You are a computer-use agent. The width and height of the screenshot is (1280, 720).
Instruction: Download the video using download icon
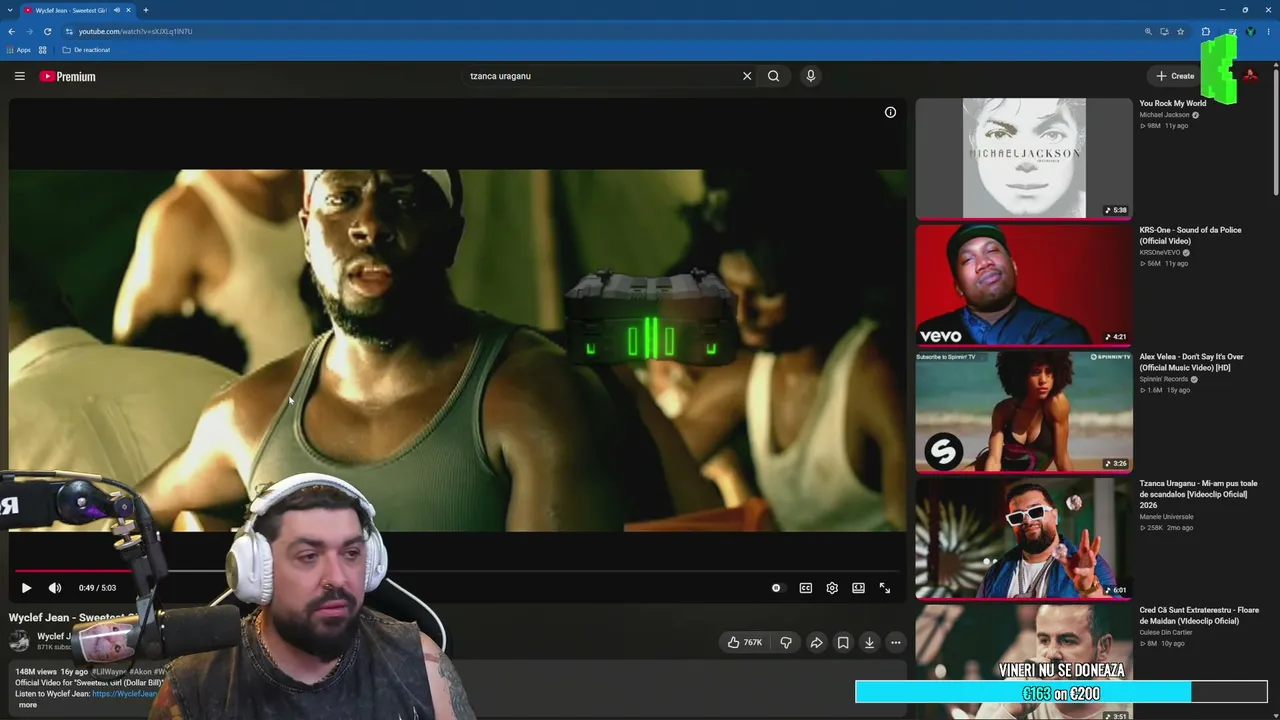point(869,643)
